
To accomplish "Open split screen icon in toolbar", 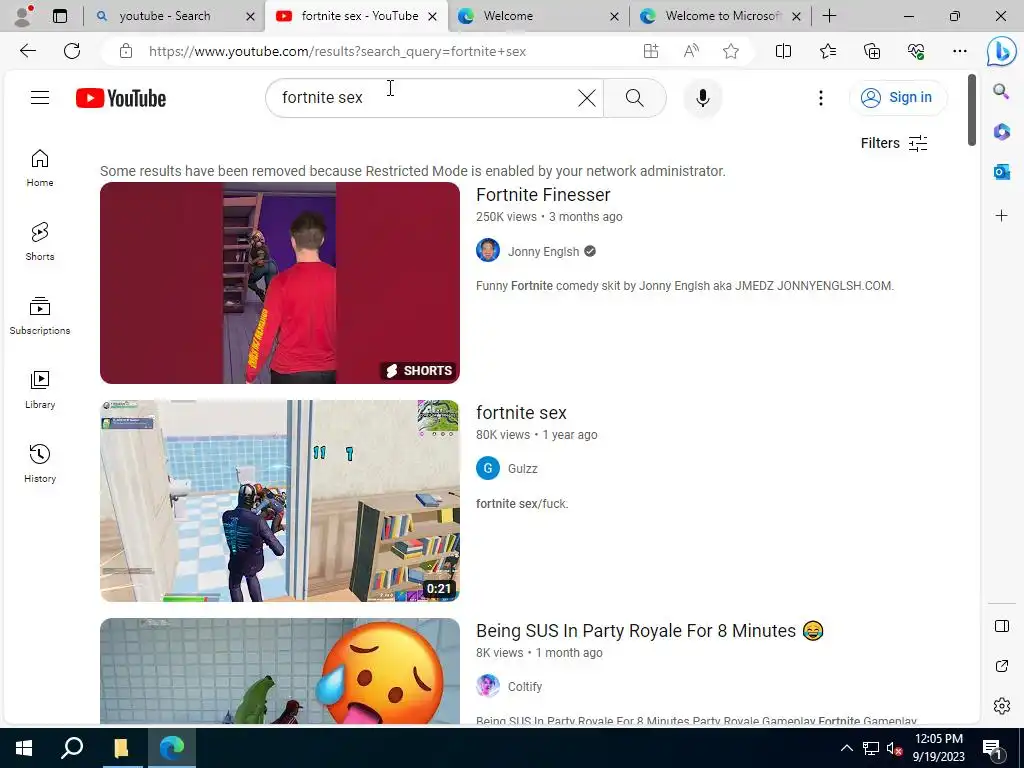I will 783,51.
